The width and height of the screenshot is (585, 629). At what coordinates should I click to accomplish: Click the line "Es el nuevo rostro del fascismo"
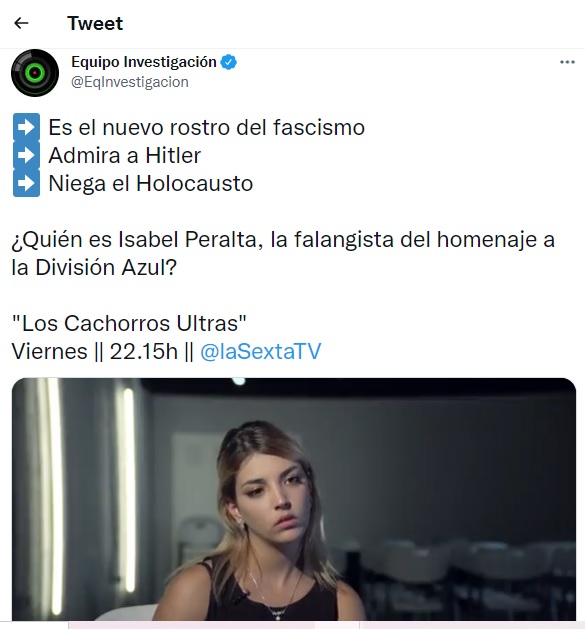pyautogui.click(x=206, y=128)
